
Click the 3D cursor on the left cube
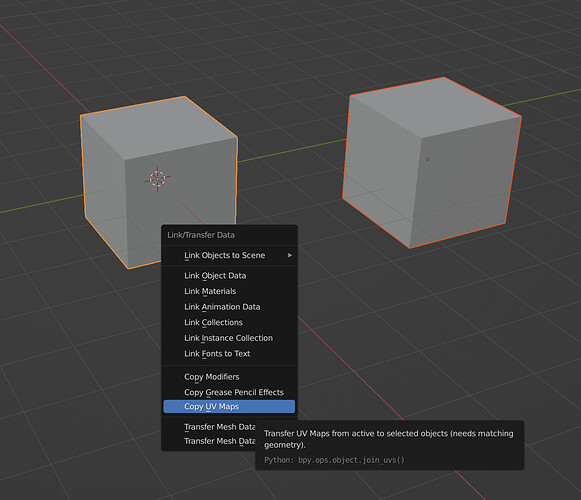point(157,179)
